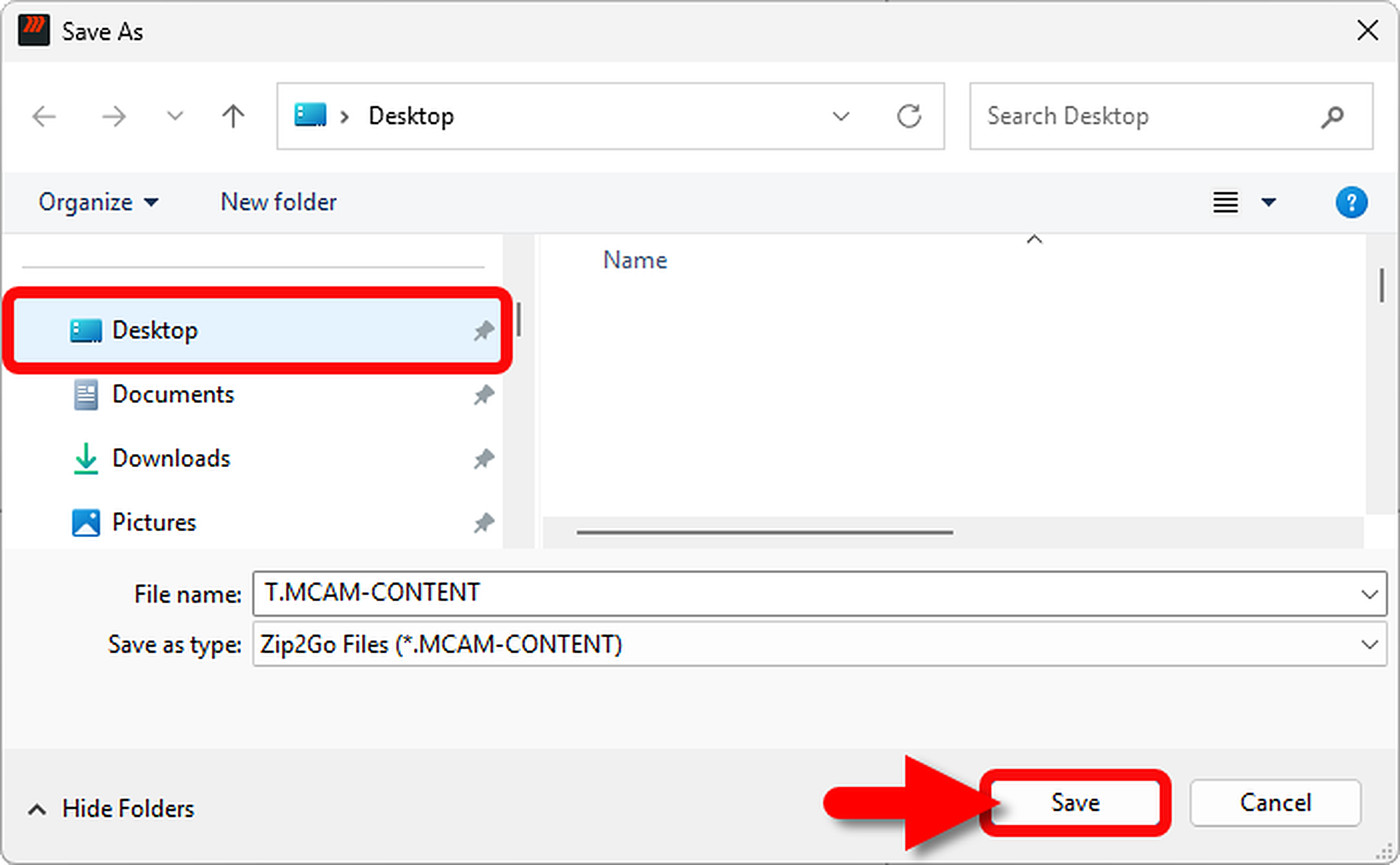Click the pin icon next to Desktop
This screenshot has width=1400, height=865.
[x=484, y=330]
